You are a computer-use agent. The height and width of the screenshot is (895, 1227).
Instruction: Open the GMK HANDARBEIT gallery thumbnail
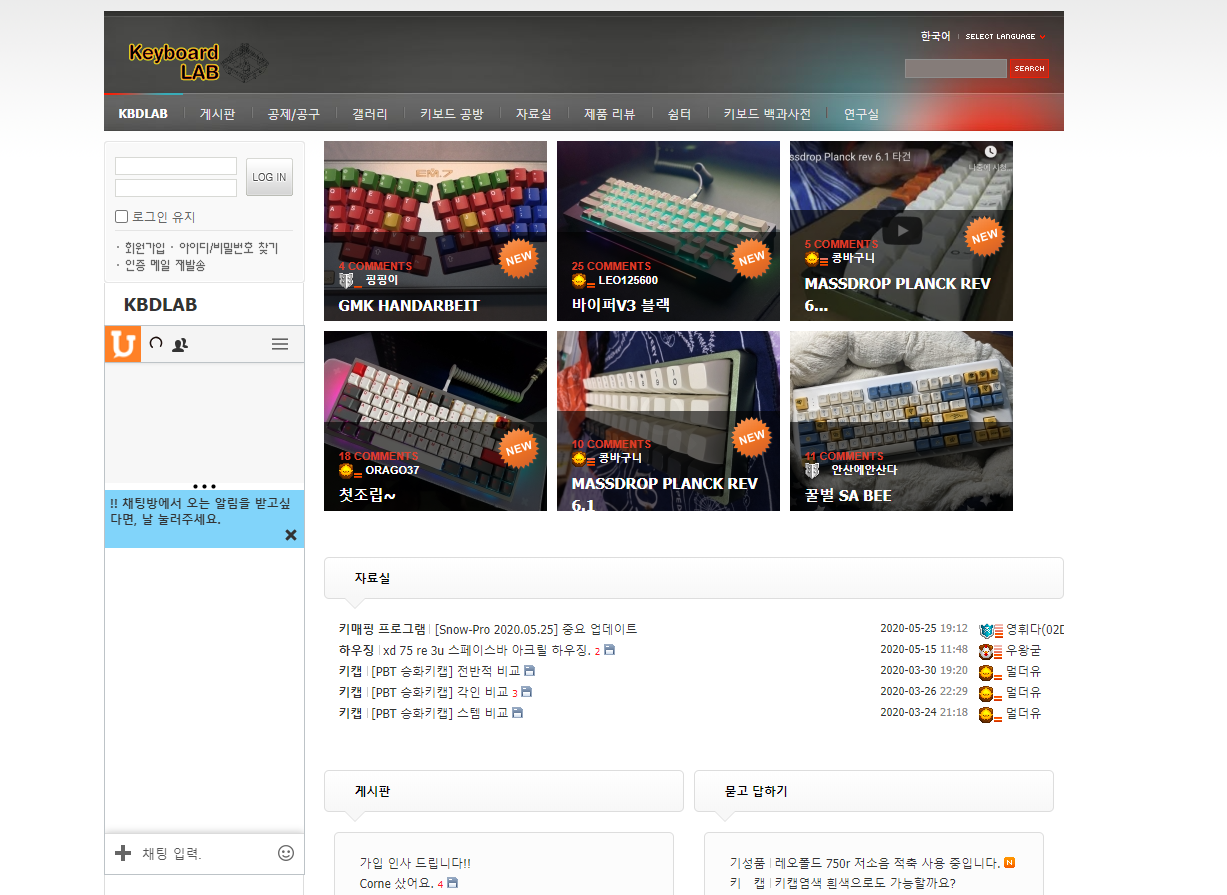435,231
